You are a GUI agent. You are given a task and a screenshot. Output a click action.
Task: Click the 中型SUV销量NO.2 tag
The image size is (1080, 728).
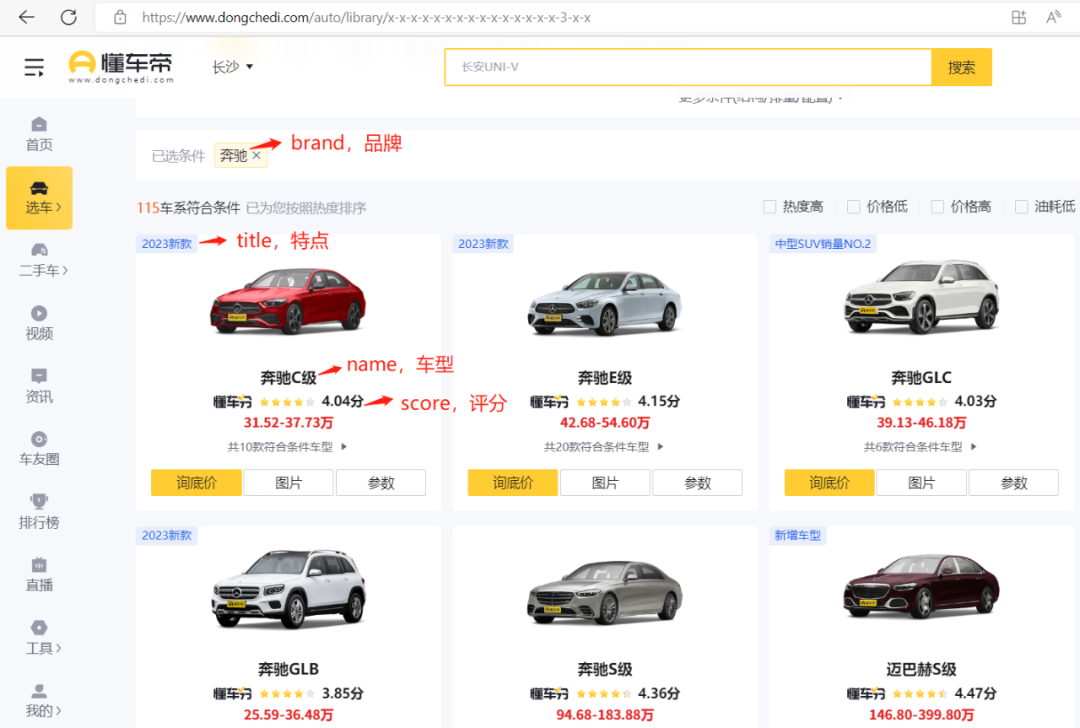point(822,244)
